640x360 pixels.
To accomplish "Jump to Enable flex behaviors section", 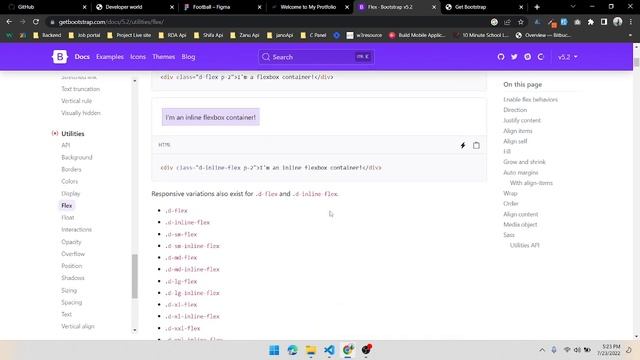I will 530,100.
